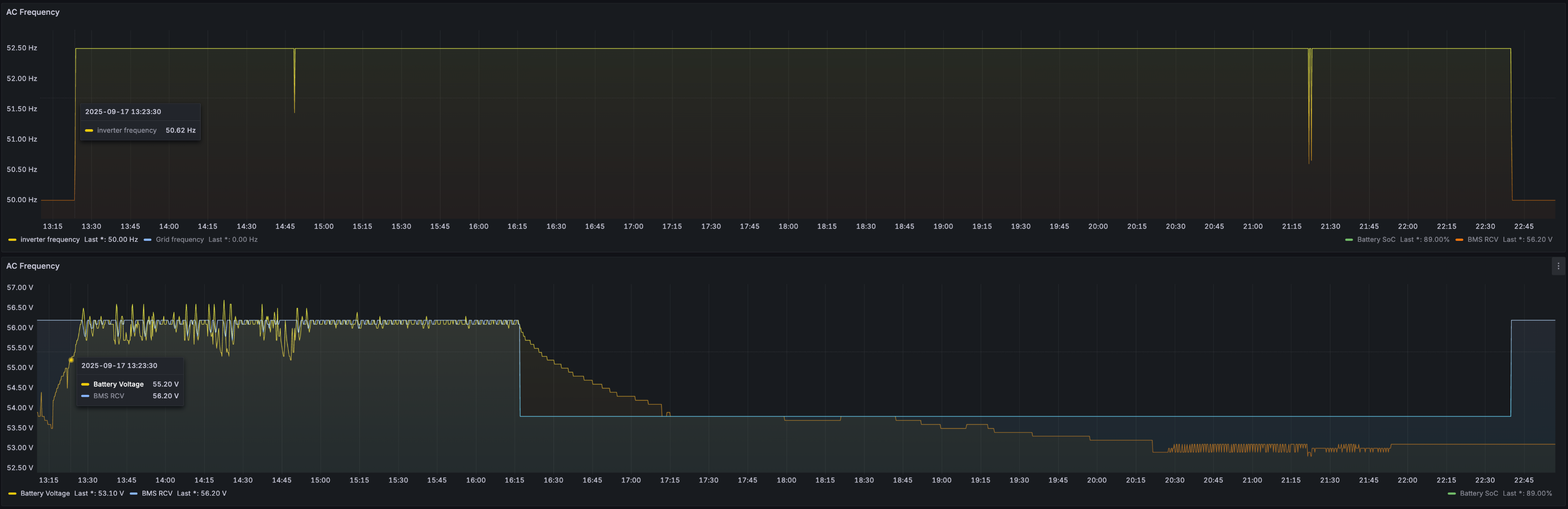Toggle Battery SoC legend in voltage panel

click(1479, 494)
